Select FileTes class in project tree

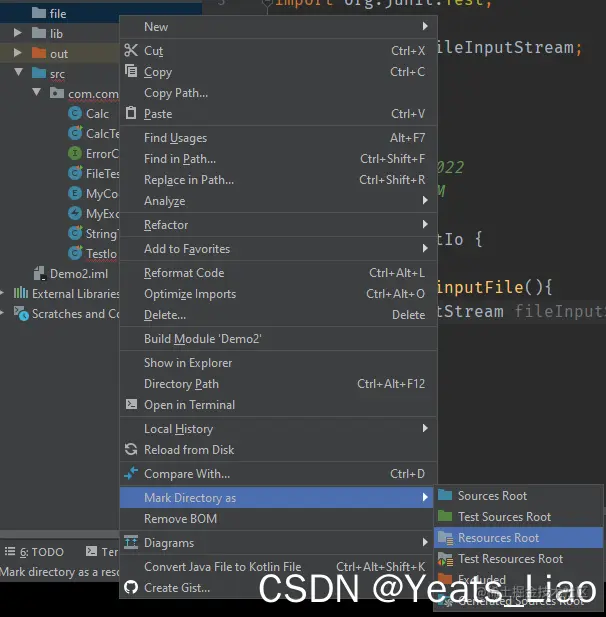94,173
